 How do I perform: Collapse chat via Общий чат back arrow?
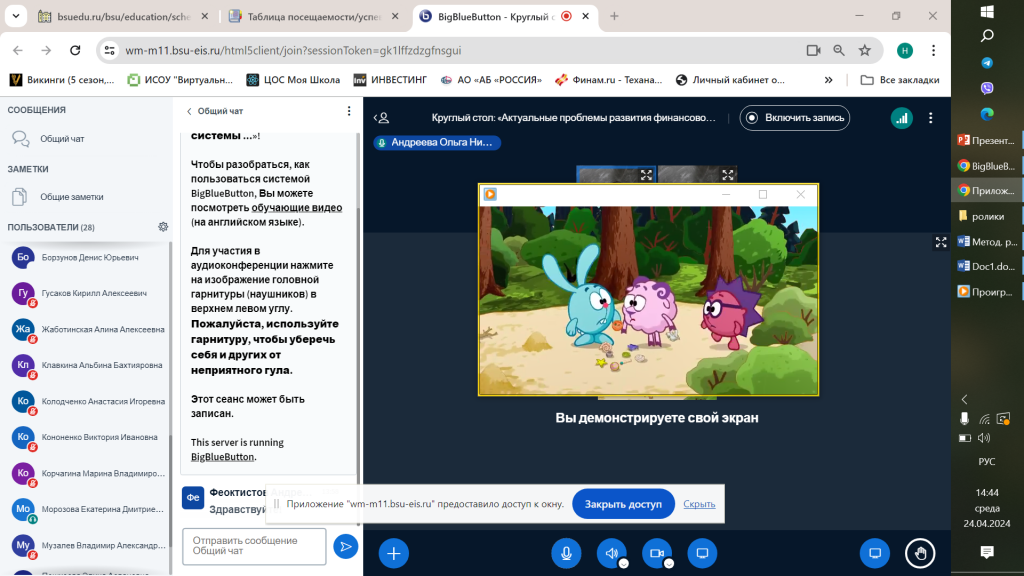[215, 111]
